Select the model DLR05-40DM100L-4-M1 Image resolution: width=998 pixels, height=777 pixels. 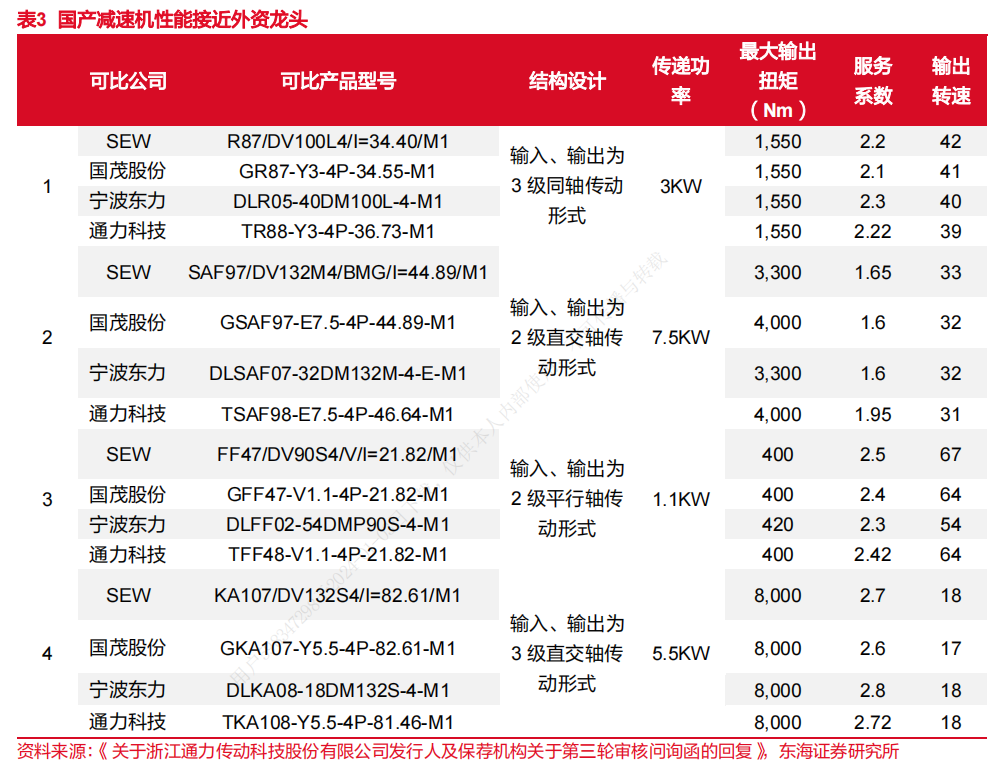pyautogui.click(x=338, y=202)
